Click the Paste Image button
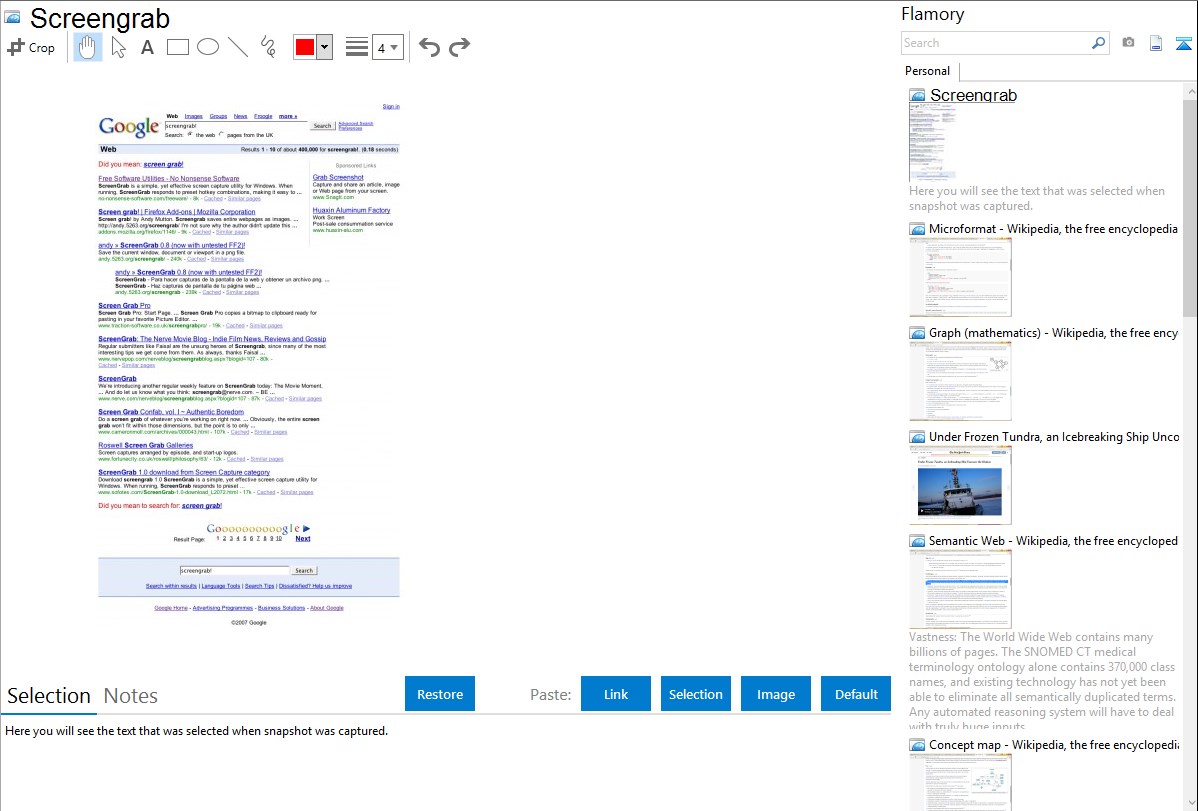Image resolution: width=1198 pixels, height=811 pixels. [x=775, y=694]
